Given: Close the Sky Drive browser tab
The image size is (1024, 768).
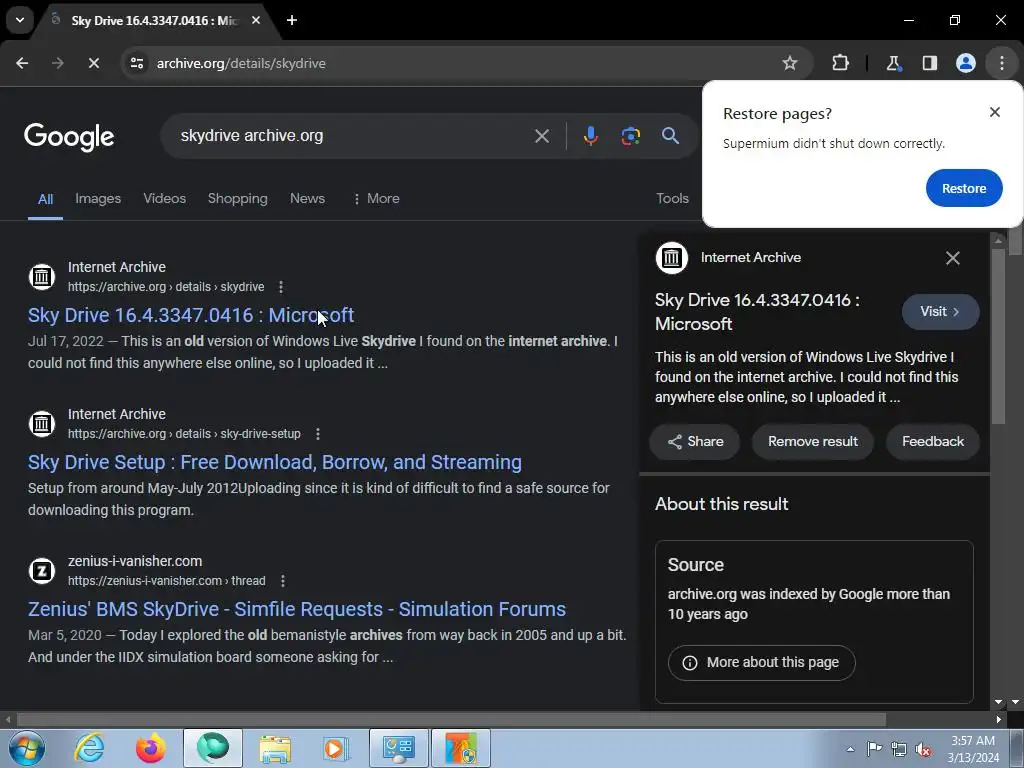Looking at the screenshot, I should 256,20.
